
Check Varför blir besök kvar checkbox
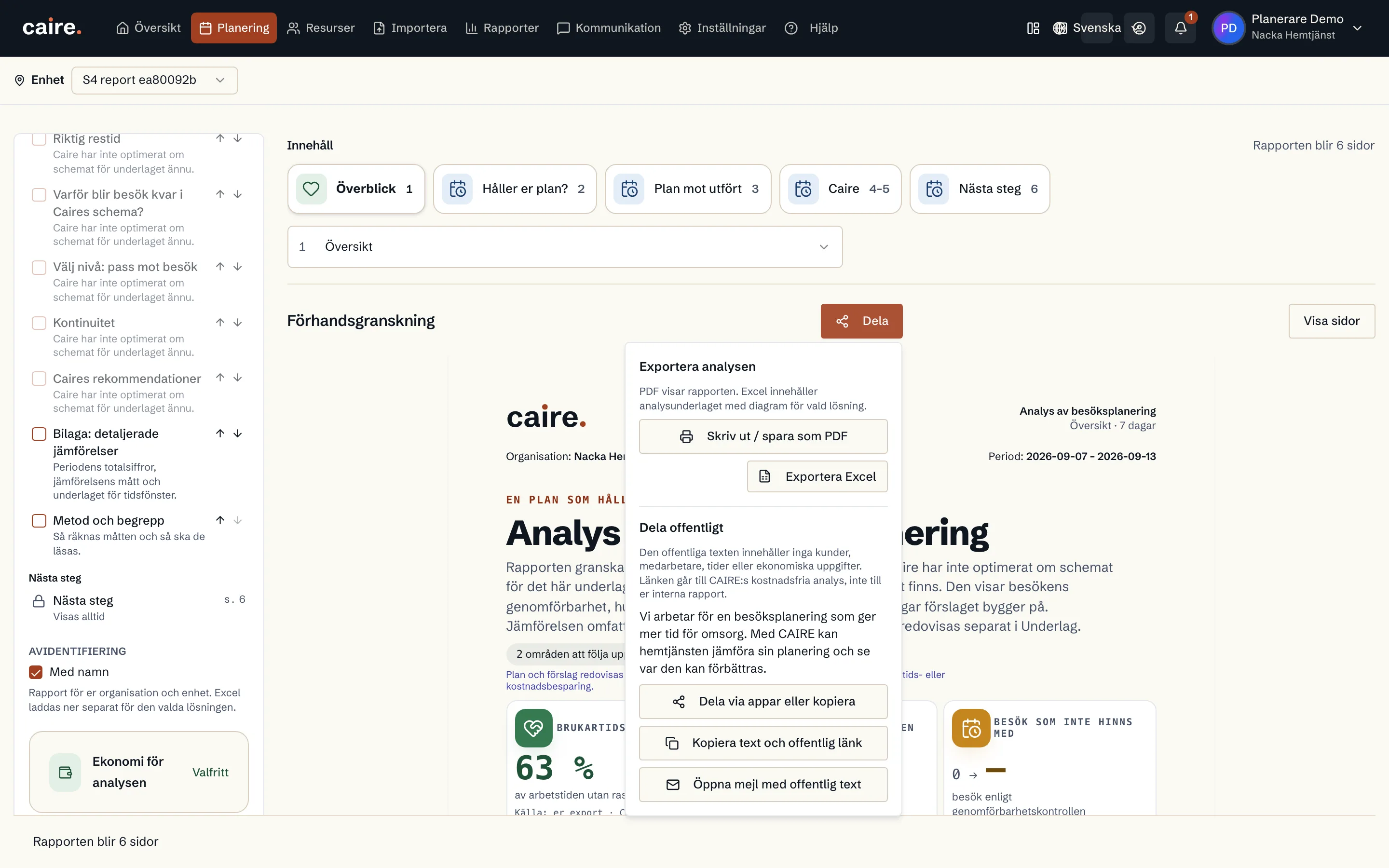(x=39, y=195)
